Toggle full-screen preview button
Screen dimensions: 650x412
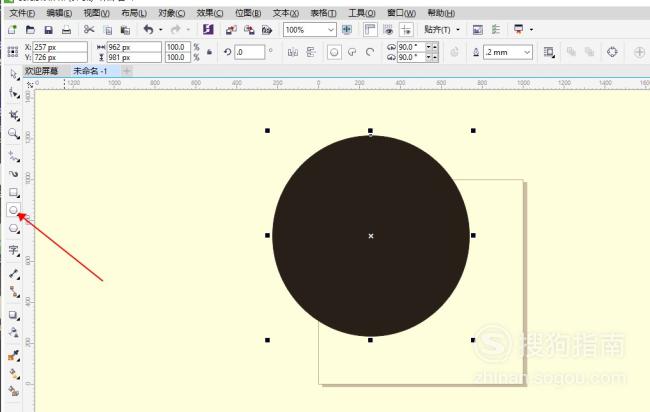(x=347, y=29)
